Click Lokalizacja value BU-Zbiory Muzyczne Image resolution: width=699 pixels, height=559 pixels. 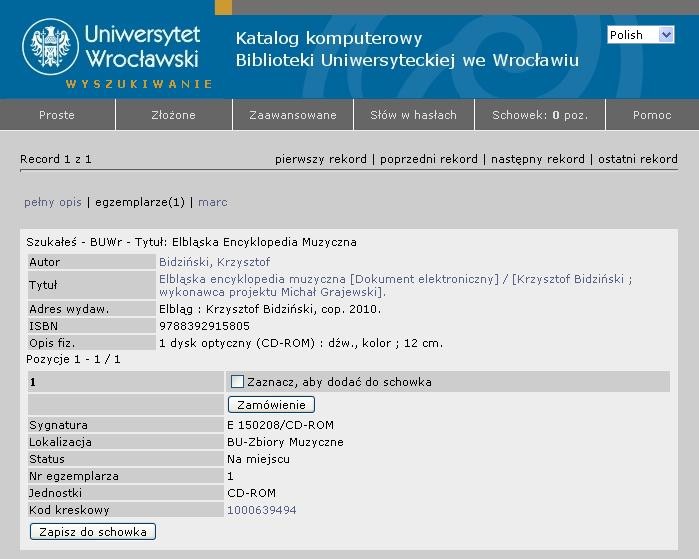point(285,442)
